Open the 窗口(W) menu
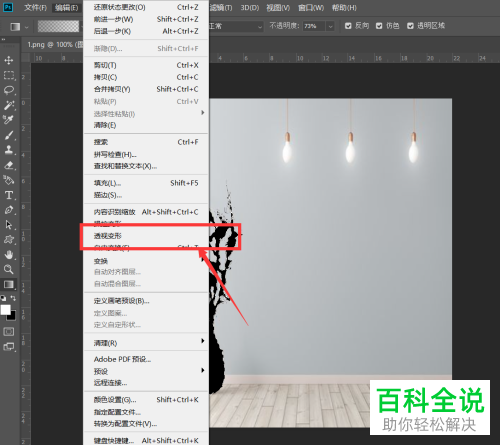 click(x=311, y=7)
